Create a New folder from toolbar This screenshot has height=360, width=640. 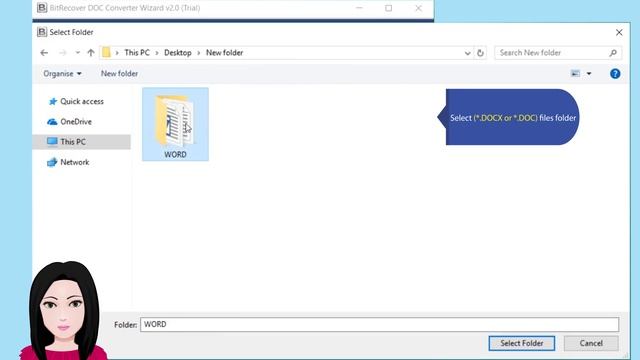click(119, 73)
